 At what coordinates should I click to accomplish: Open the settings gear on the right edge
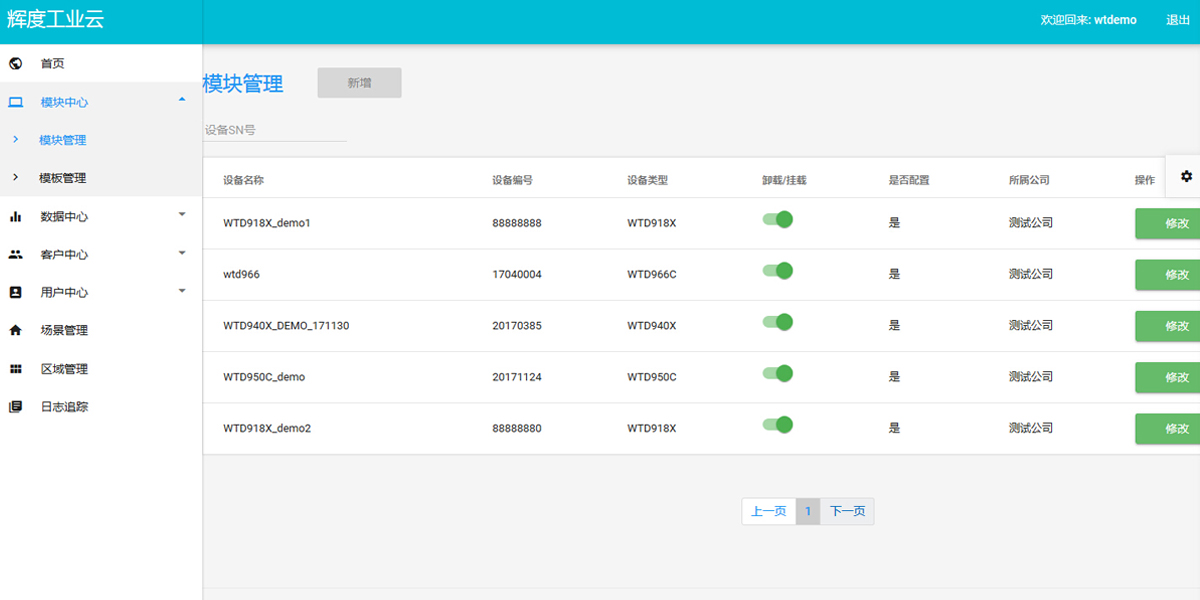[1186, 176]
